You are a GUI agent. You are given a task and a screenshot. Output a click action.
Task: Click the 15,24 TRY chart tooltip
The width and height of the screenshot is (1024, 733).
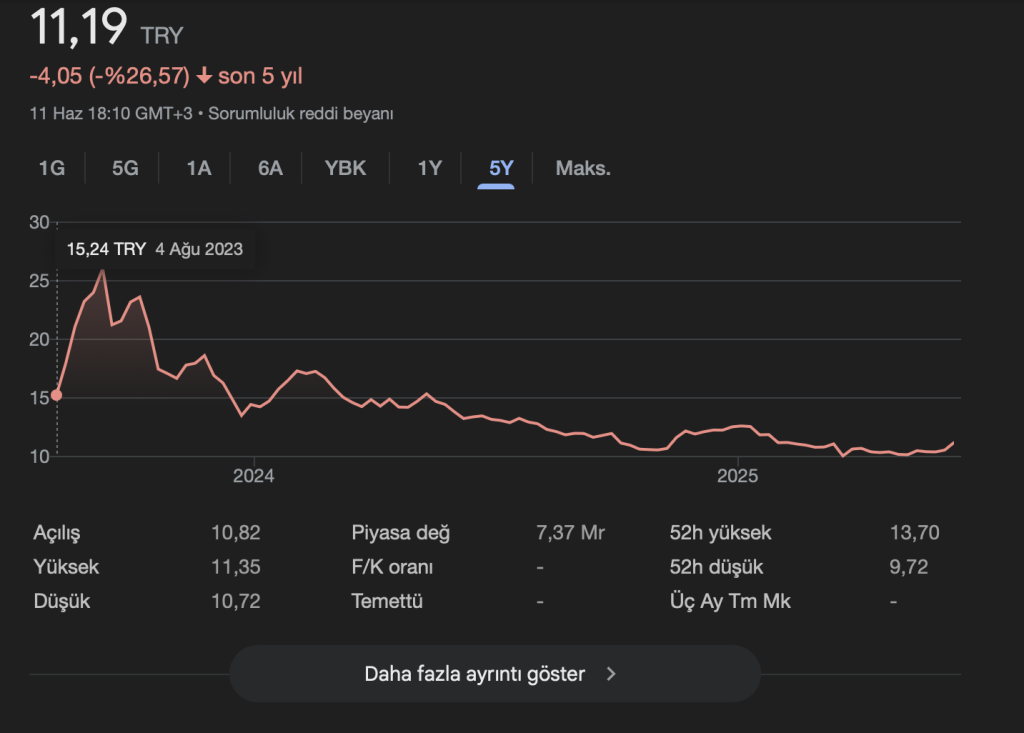click(x=154, y=249)
